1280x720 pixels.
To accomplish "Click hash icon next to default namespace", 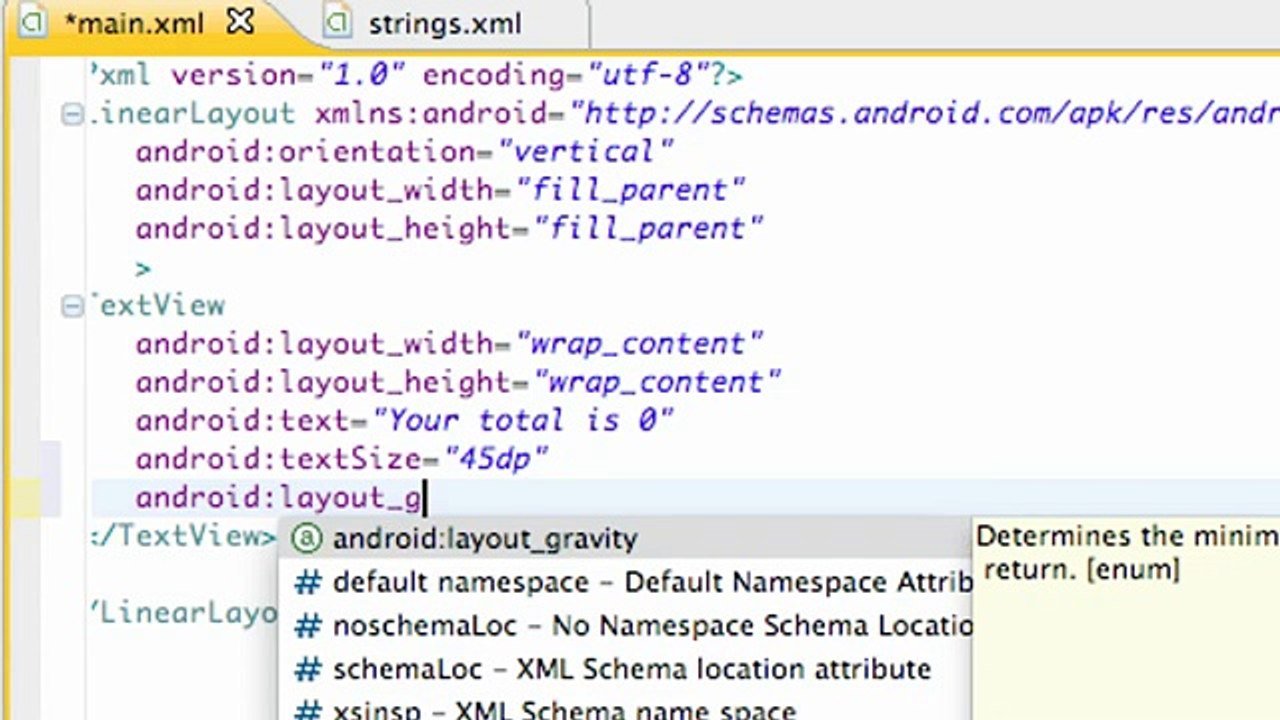I will point(308,582).
